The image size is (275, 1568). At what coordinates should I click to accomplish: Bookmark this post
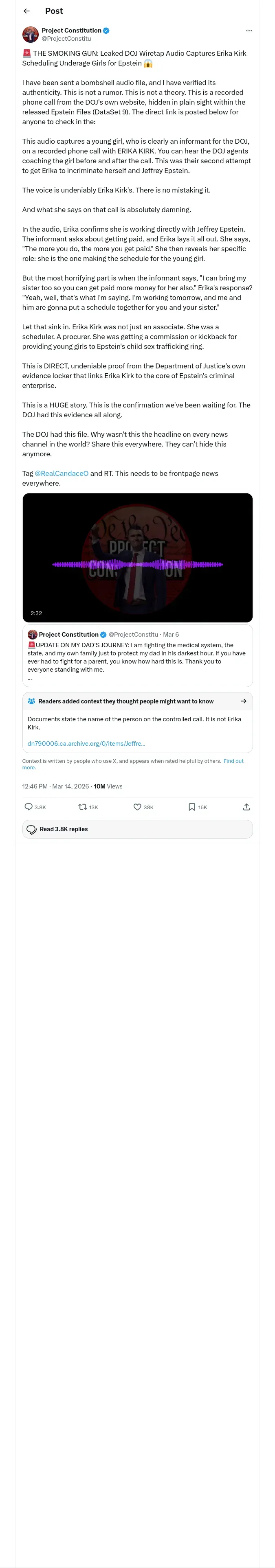pos(191,806)
